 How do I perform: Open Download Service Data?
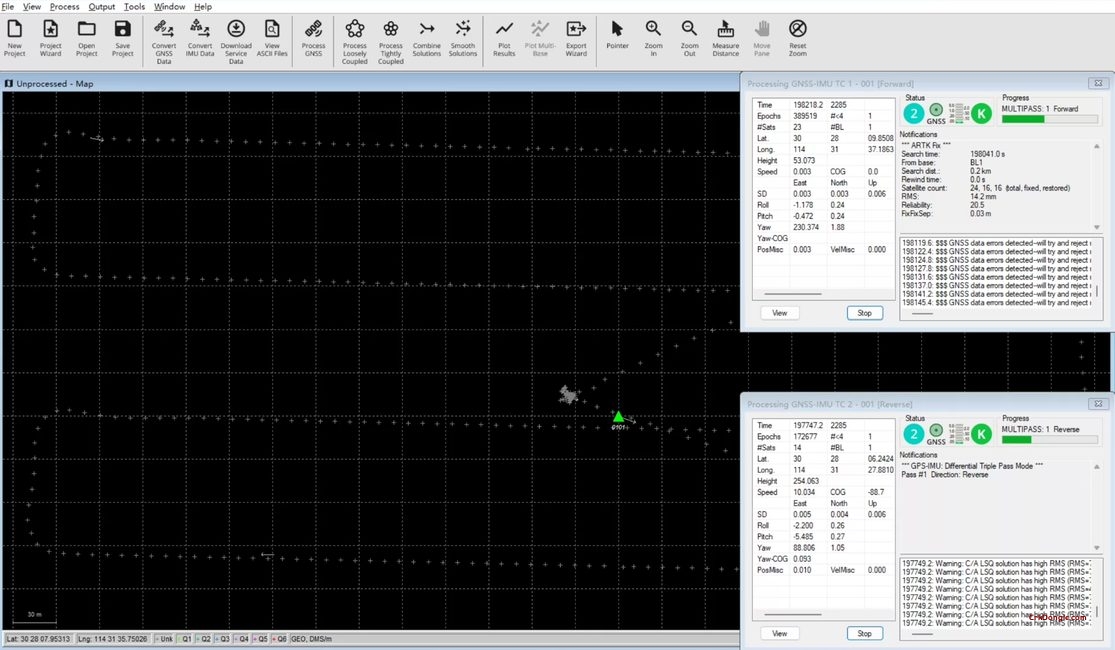[236, 42]
